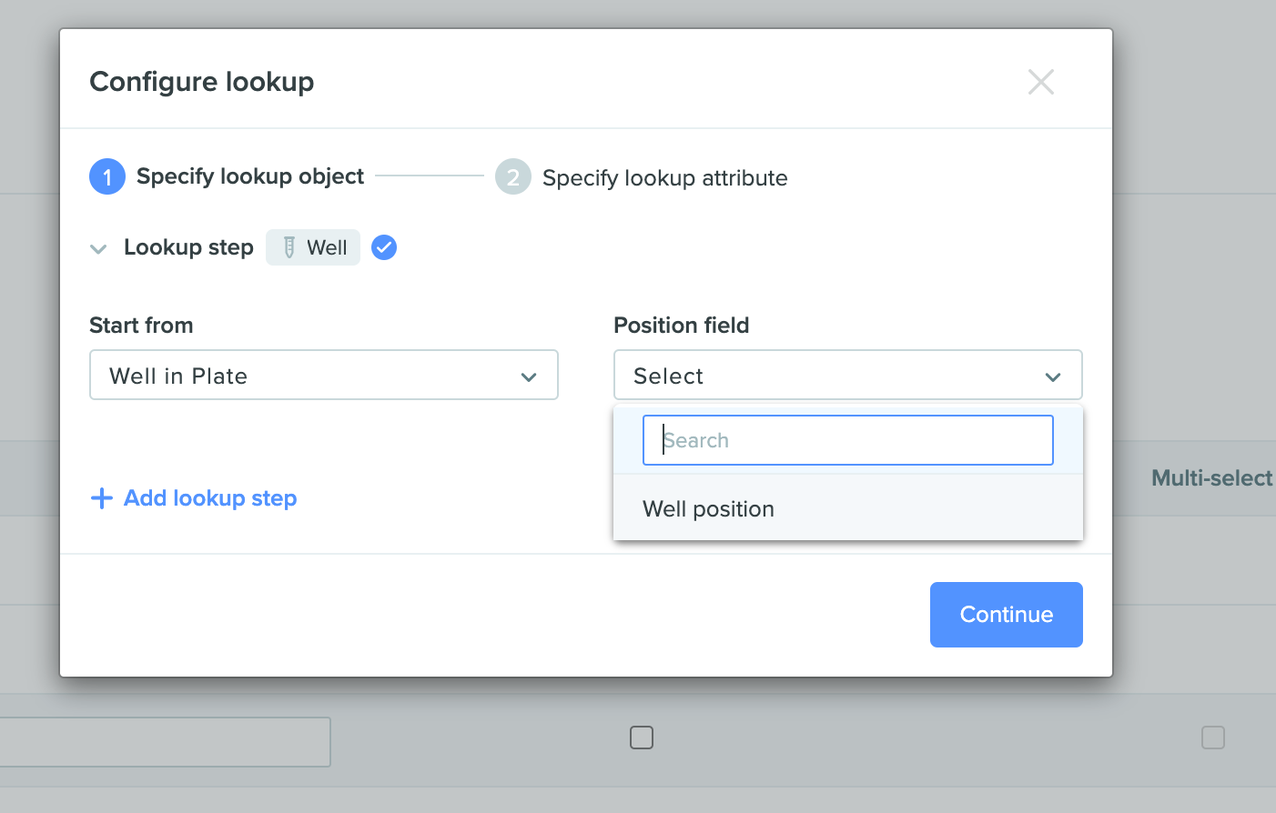The width and height of the screenshot is (1276, 813).
Task: Close the Configure lookup dialog
Action: coord(1041,82)
